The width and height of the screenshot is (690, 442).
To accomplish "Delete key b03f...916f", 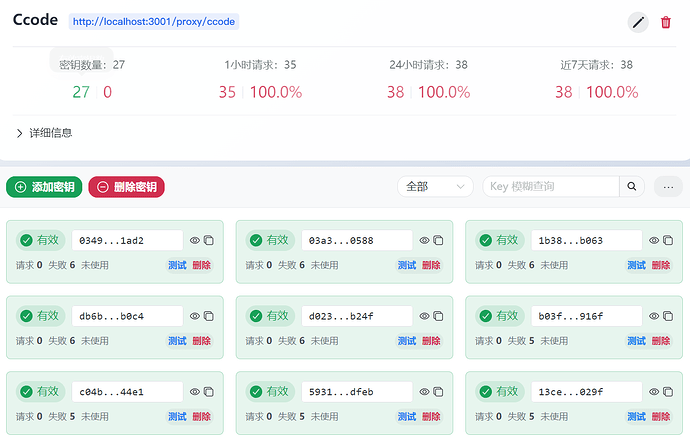I will pyautogui.click(x=661, y=341).
